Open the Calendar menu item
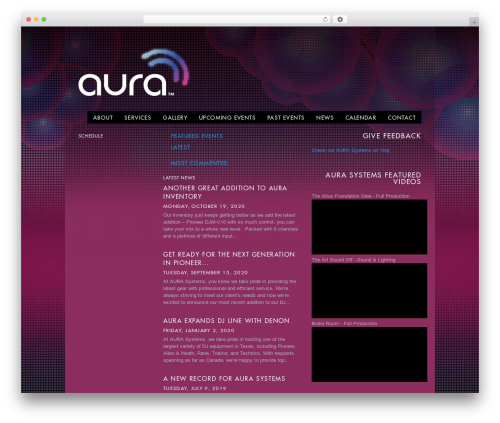The height and width of the screenshot is (423, 500). [361, 118]
